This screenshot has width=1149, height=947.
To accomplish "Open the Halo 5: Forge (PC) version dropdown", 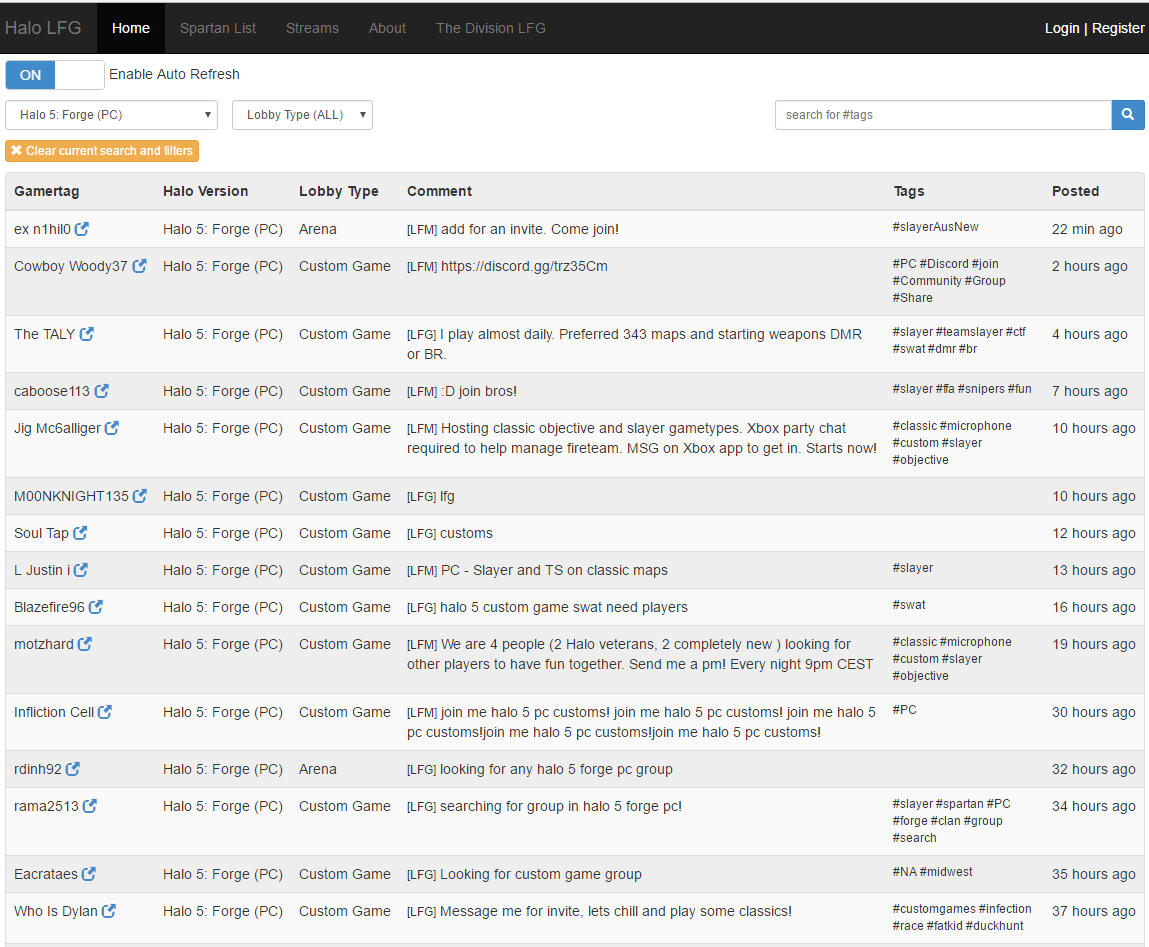I will pos(111,115).
